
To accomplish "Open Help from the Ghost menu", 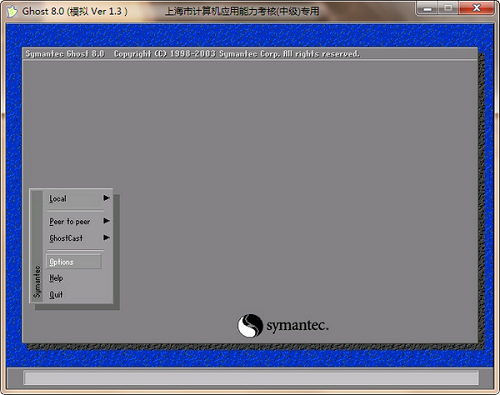I will [x=56, y=278].
